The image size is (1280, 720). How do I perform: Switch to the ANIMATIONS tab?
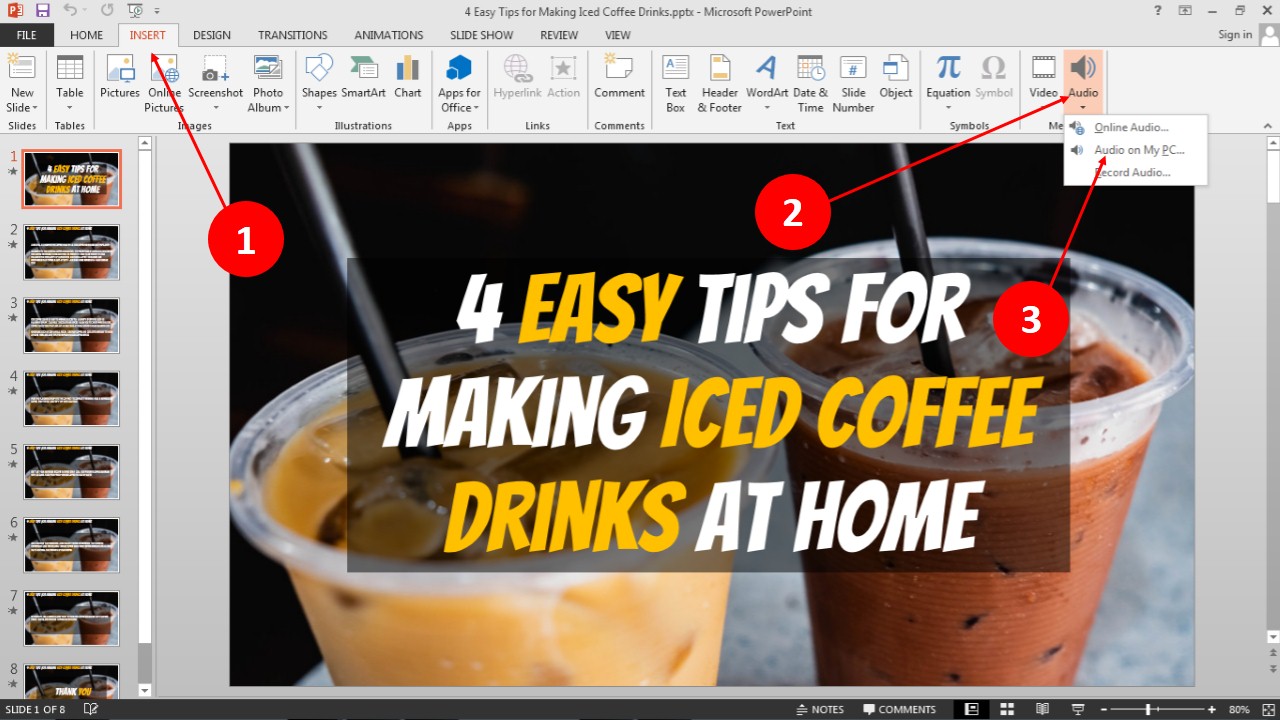pos(389,35)
